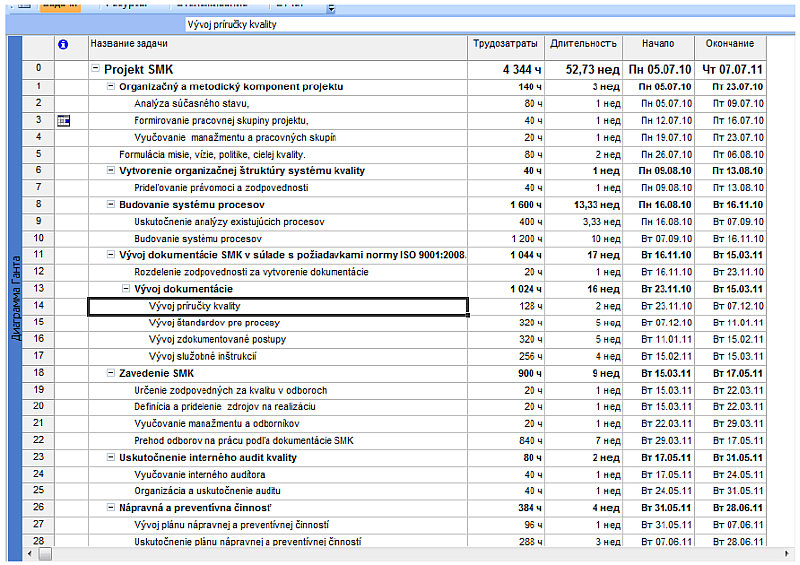Collapse Vytvorenie organizačnej štruktúry systému kvality group

[111, 170]
